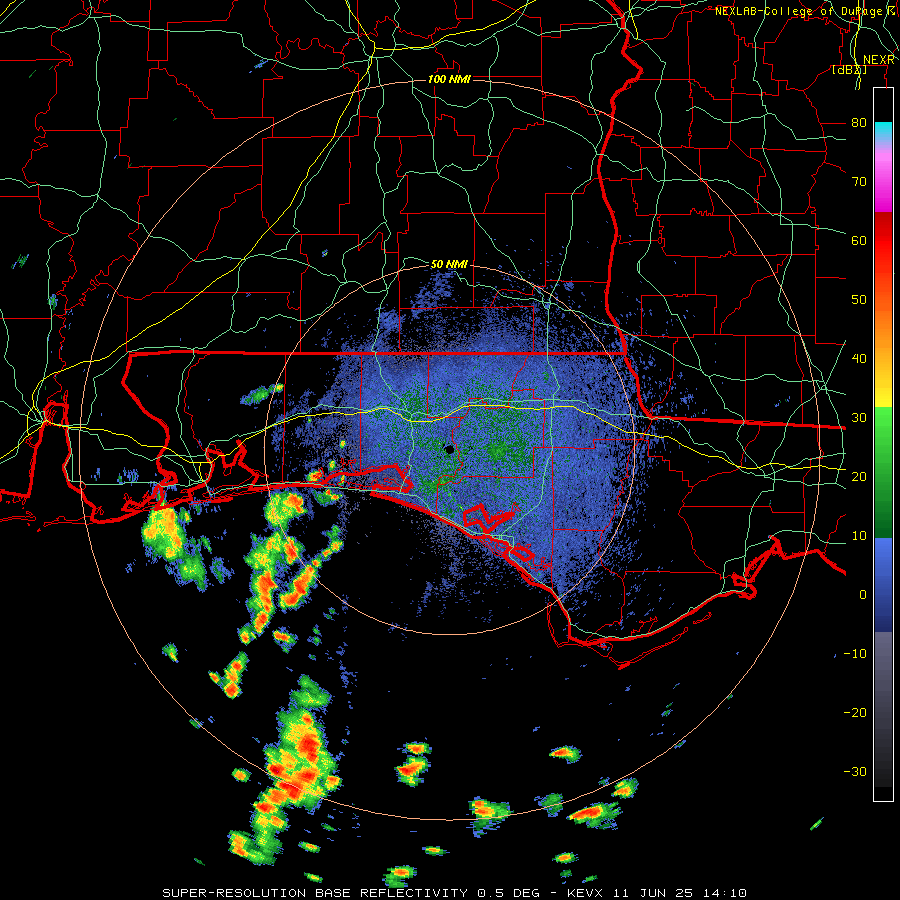The height and width of the screenshot is (900, 900).
Task: Click the -10 value on the dBZ scale
Action: (855, 654)
